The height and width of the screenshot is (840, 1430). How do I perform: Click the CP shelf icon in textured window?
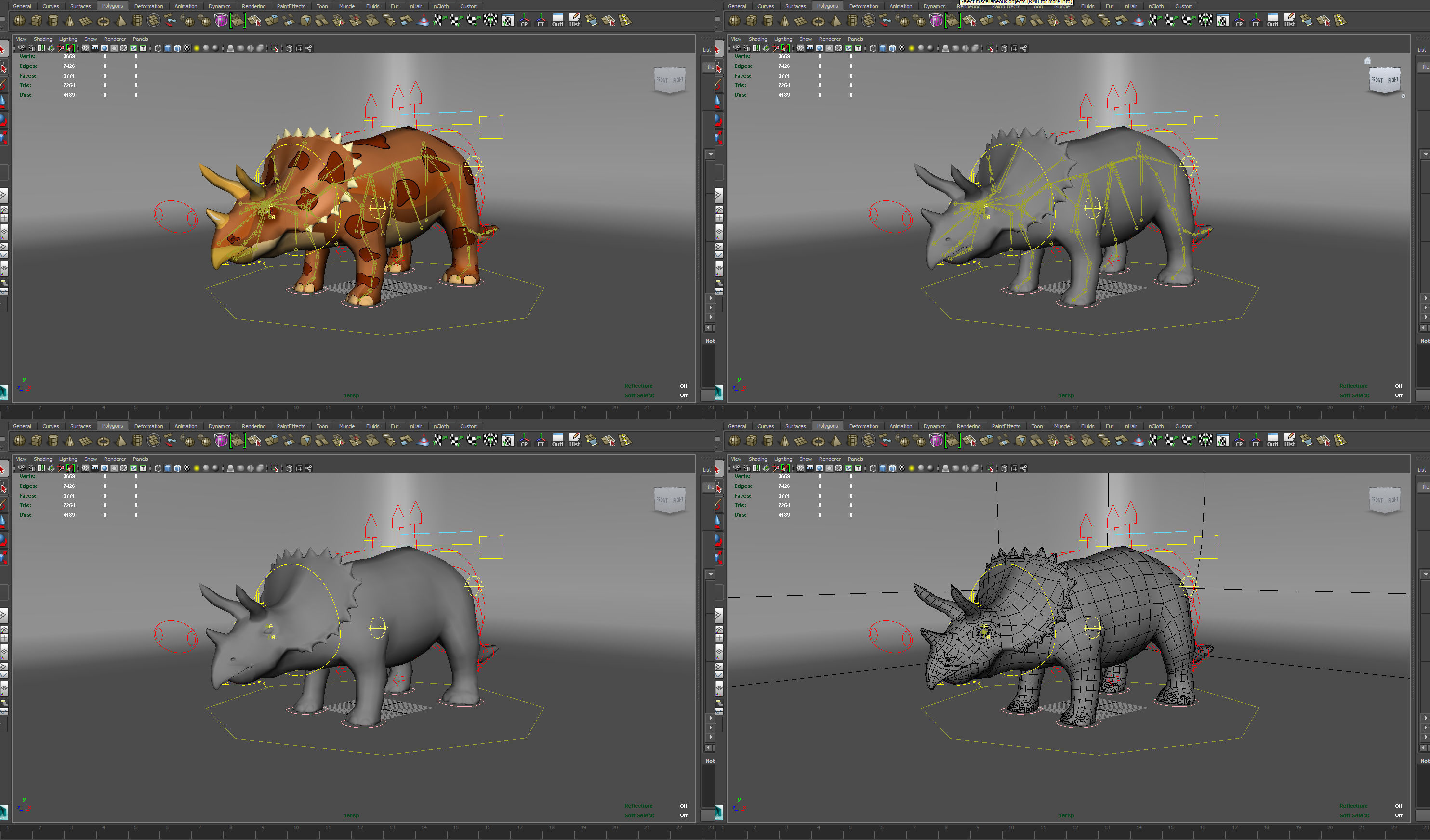click(524, 21)
